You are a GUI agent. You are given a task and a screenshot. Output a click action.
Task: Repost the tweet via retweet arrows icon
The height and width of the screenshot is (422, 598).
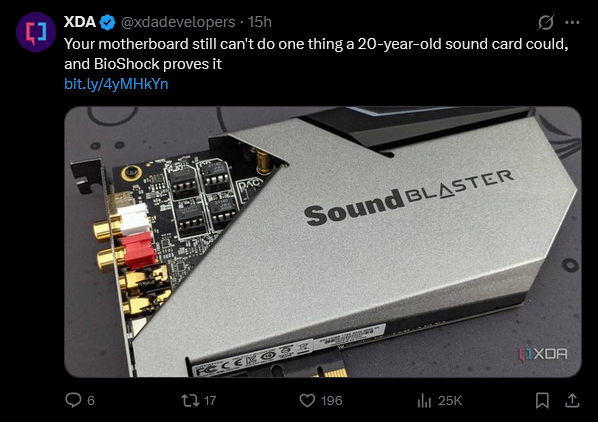tap(190, 400)
